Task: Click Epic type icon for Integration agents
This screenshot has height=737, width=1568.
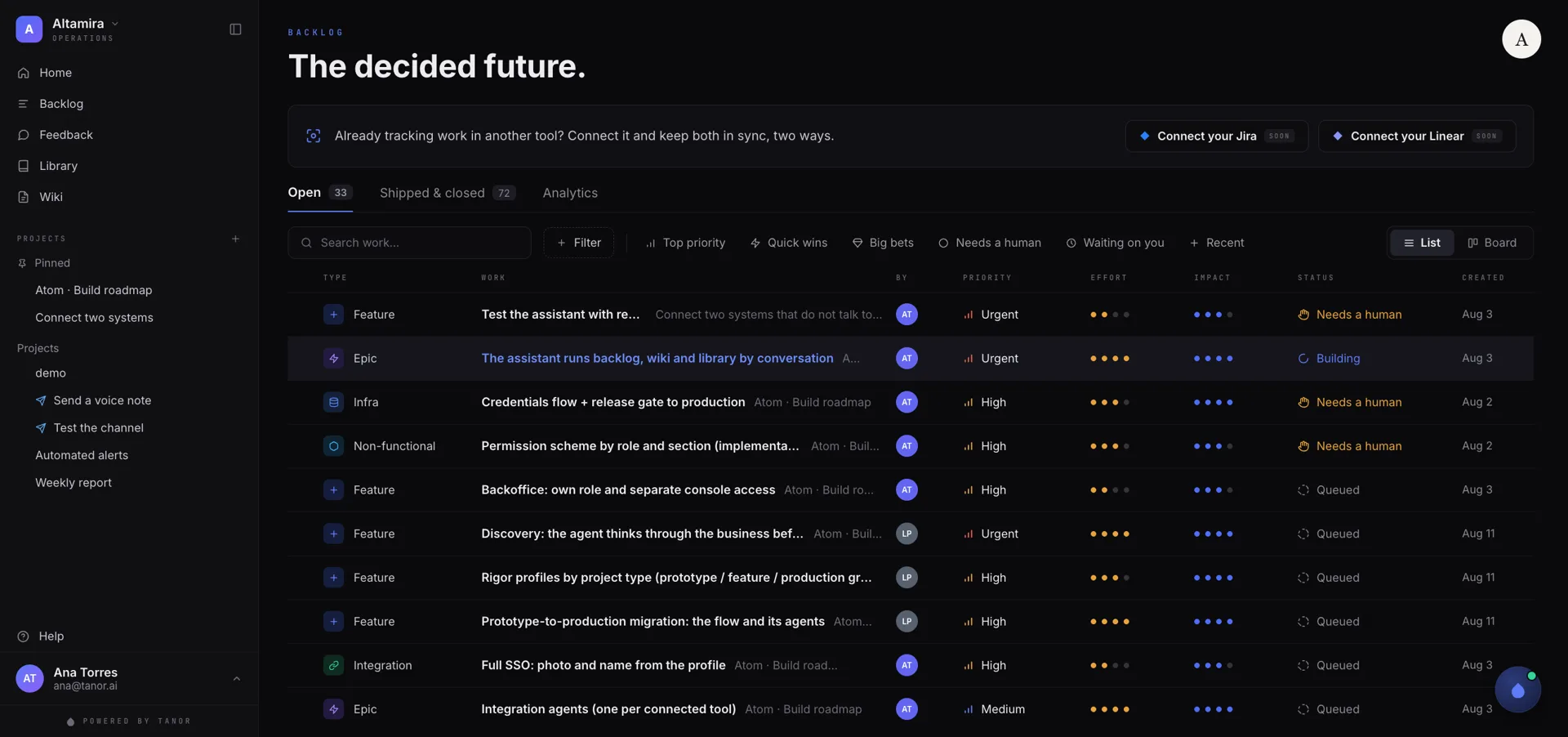Action: pos(333,709)
